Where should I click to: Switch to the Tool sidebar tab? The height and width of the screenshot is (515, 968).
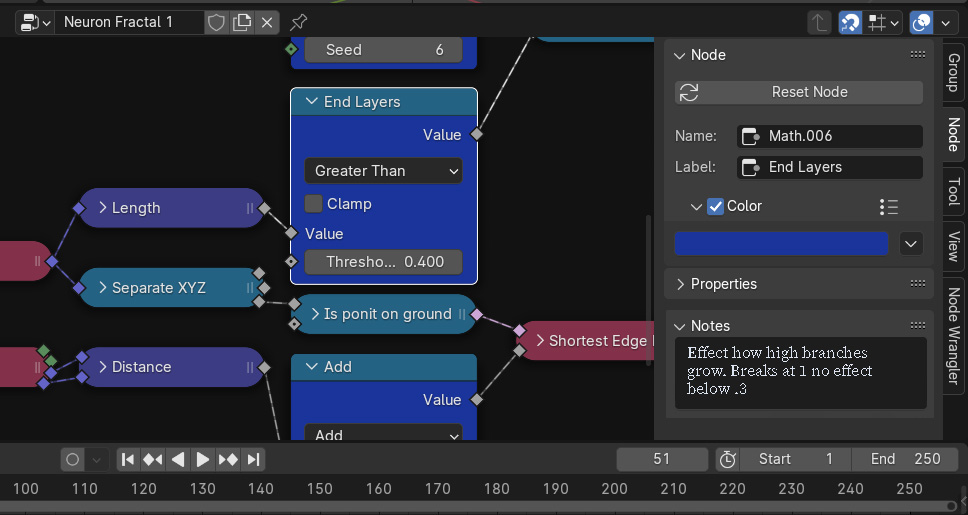click(x=954, y=191)
